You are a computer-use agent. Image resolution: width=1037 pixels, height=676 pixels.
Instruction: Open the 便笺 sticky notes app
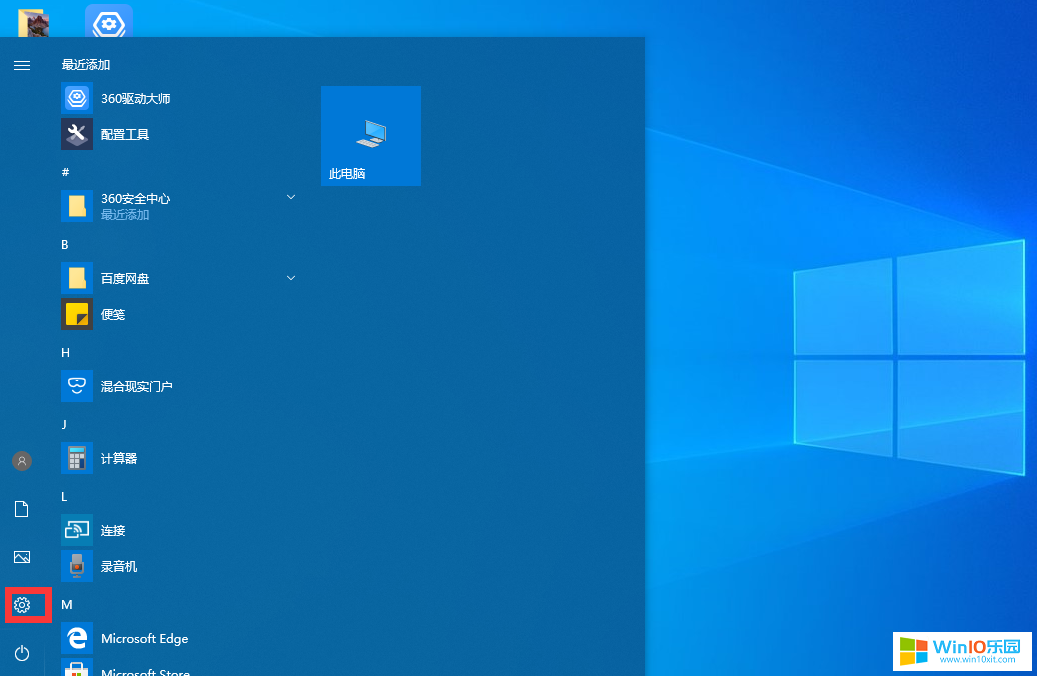pyautogui.click(x=113, y=315)
